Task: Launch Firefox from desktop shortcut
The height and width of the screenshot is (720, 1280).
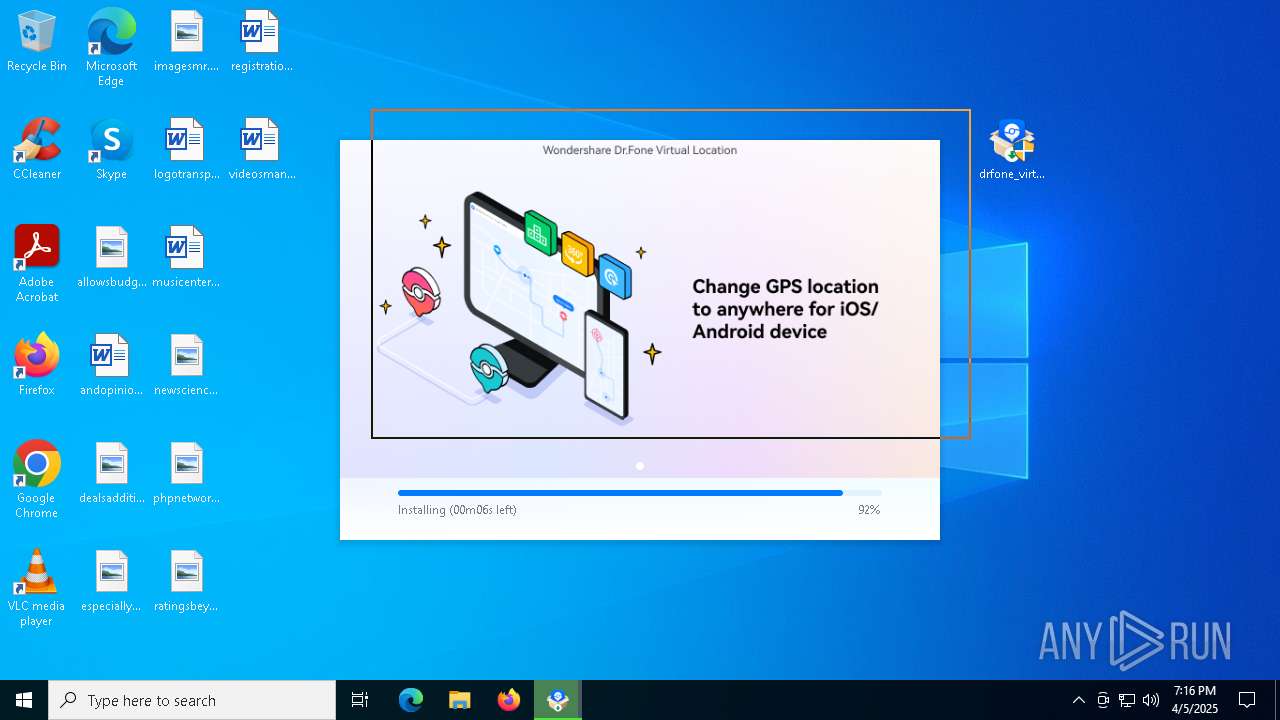Action: [x=37, y=366]
